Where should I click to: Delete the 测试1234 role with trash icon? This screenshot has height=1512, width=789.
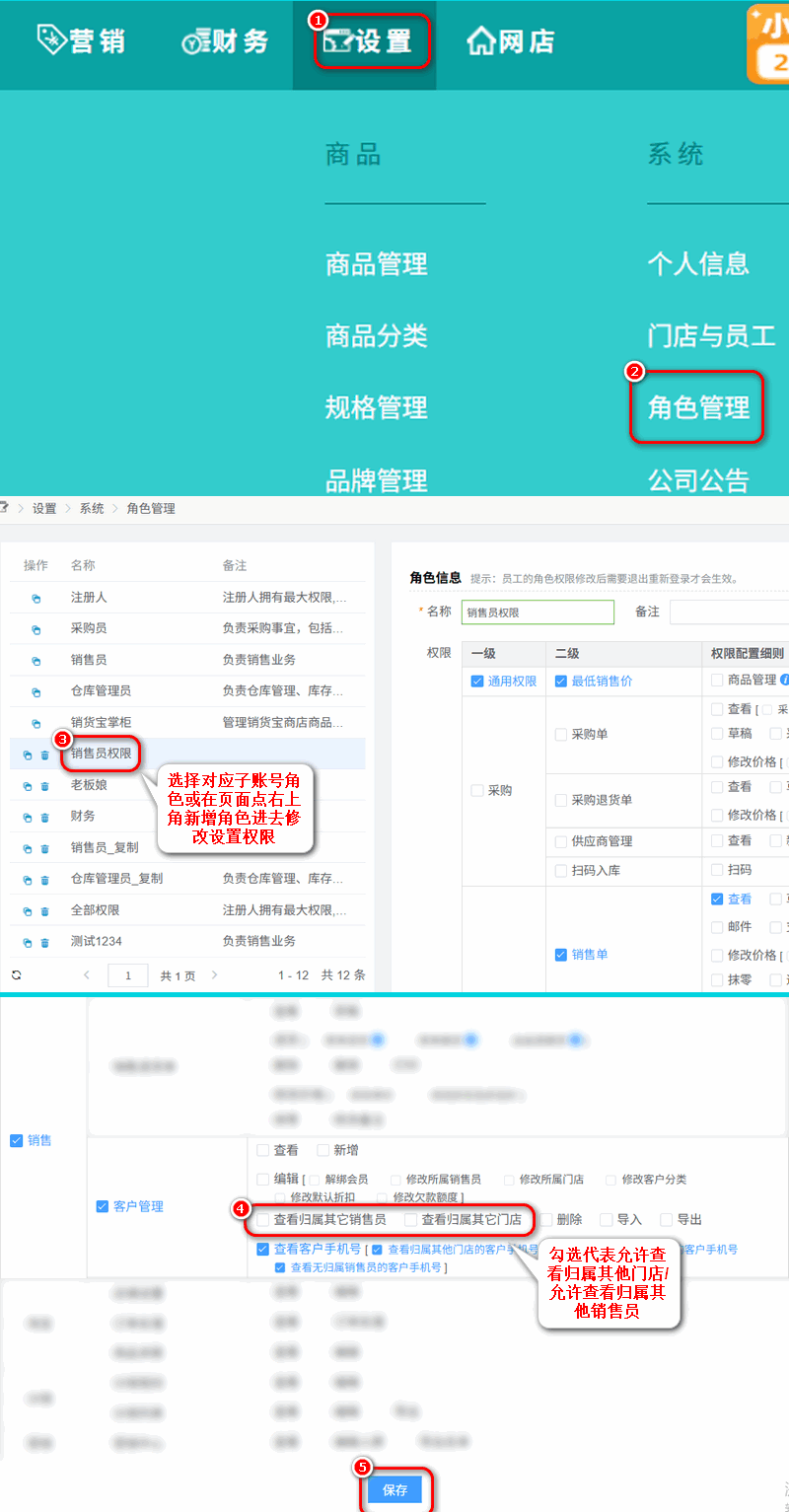(44, 944)
